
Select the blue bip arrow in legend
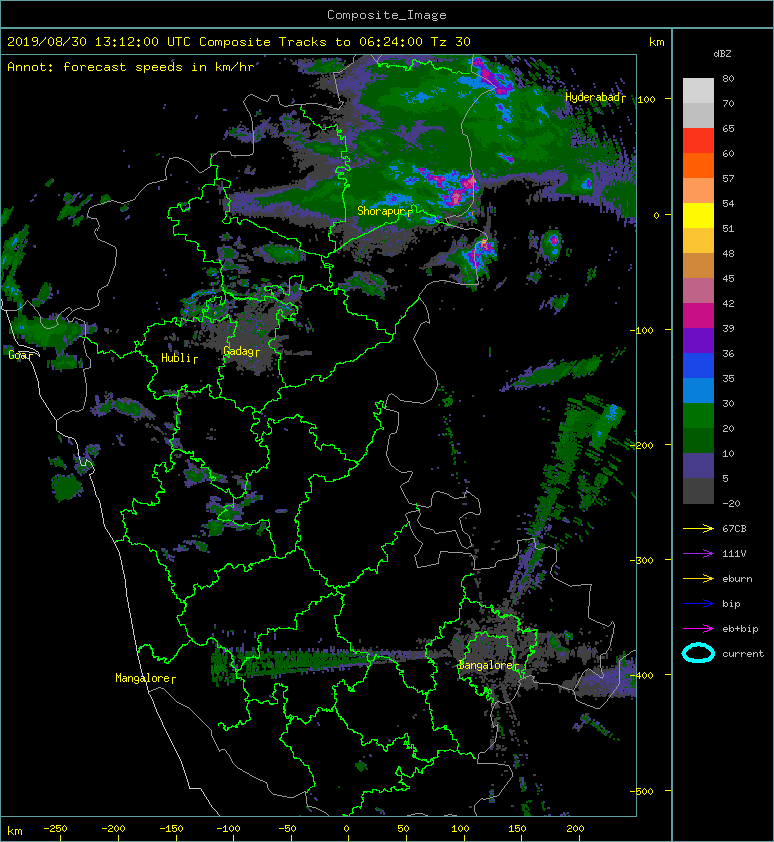pyautogui.click(x=698, y=604)
